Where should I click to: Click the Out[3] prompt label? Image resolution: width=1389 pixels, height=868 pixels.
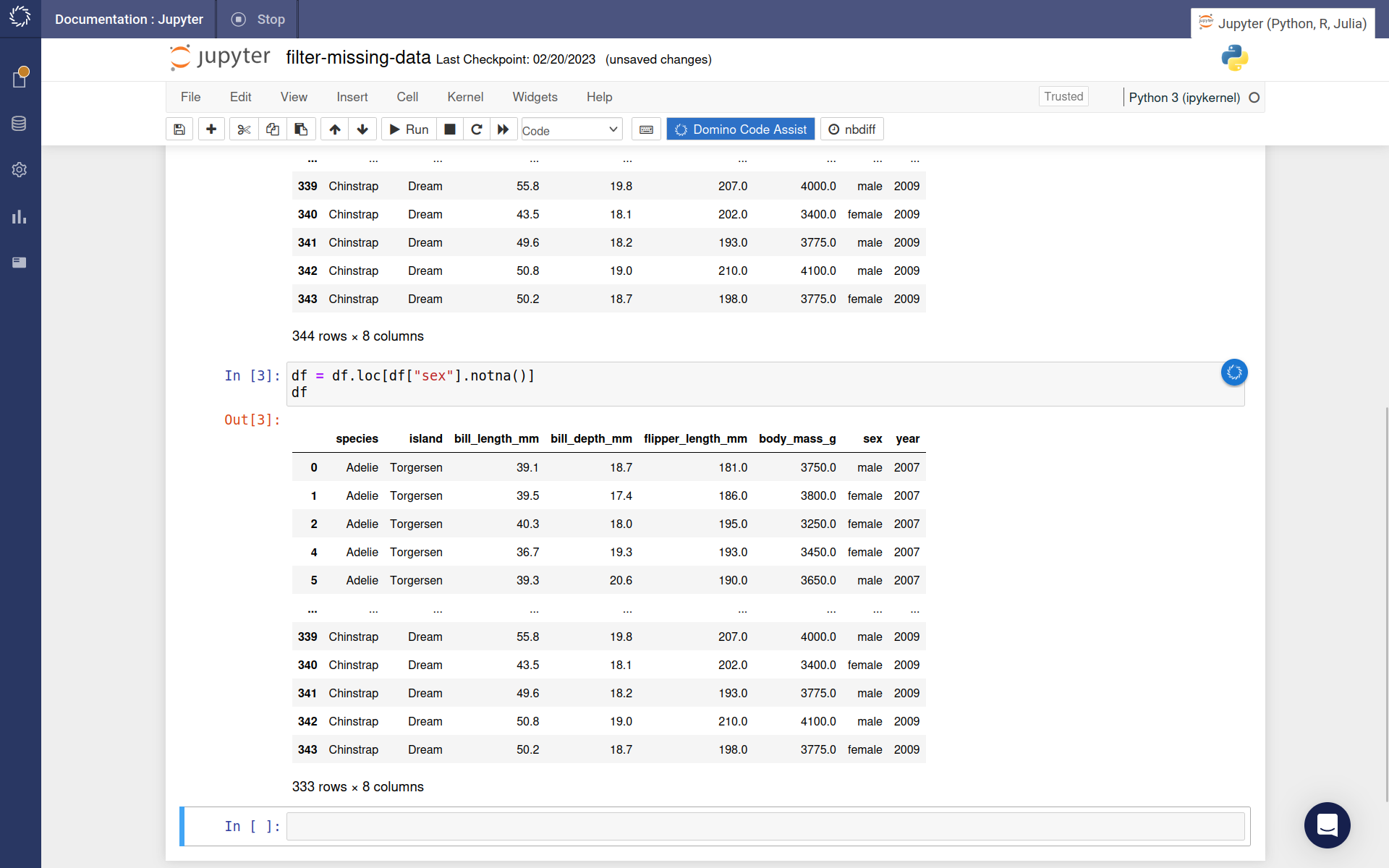(252, 420)
